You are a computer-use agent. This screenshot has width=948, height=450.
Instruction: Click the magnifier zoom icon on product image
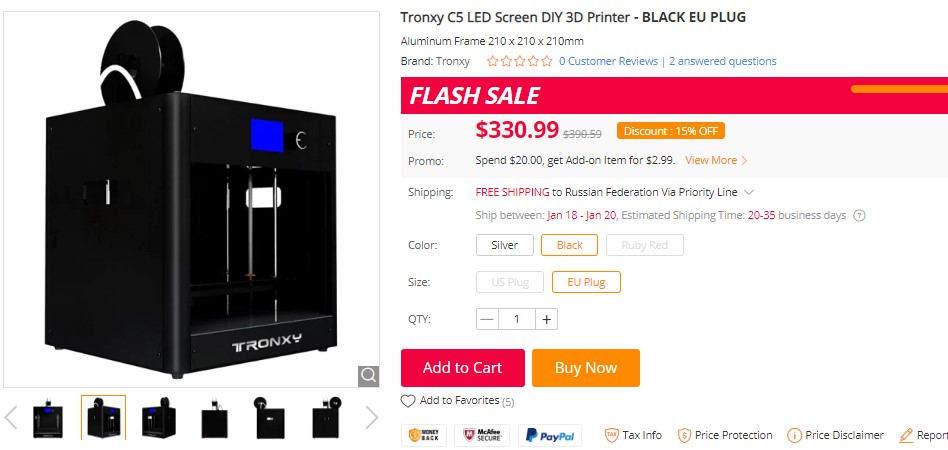point(369,376)
